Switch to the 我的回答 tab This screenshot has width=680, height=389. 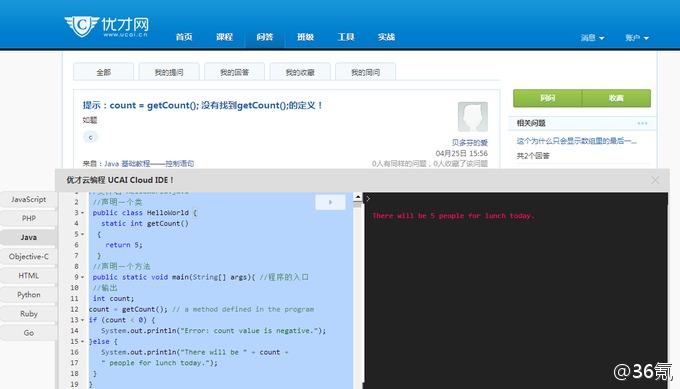click(x=235, y=72)
